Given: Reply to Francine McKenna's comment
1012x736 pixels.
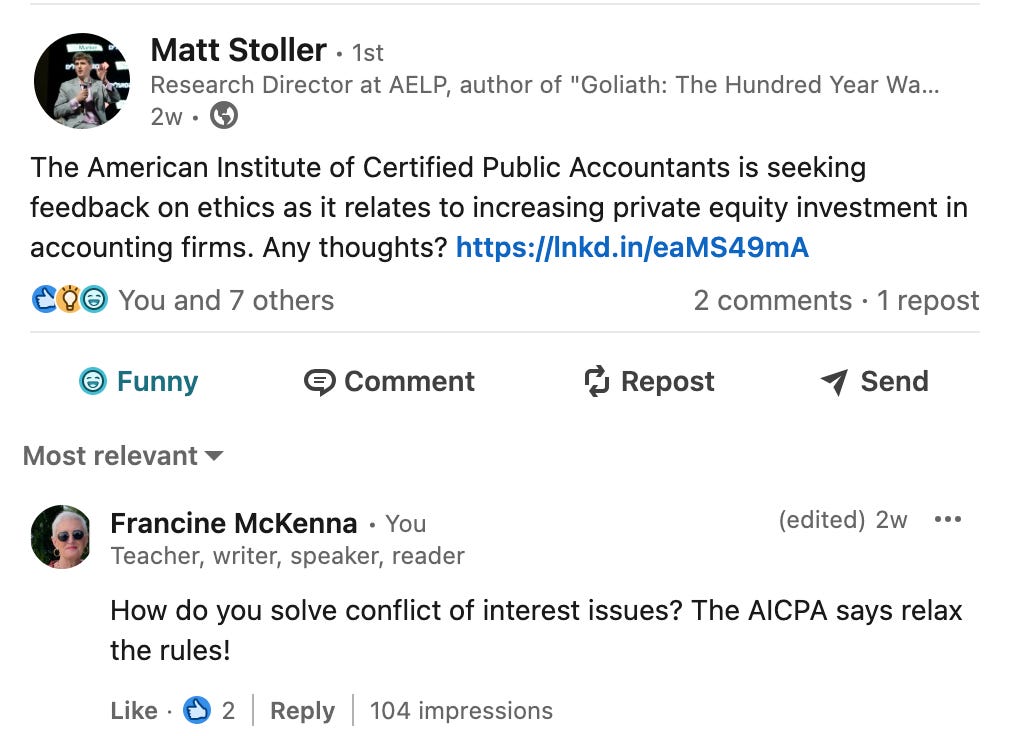Looking at the screenshot, I should pyautogui.click(x=302, y=710).
